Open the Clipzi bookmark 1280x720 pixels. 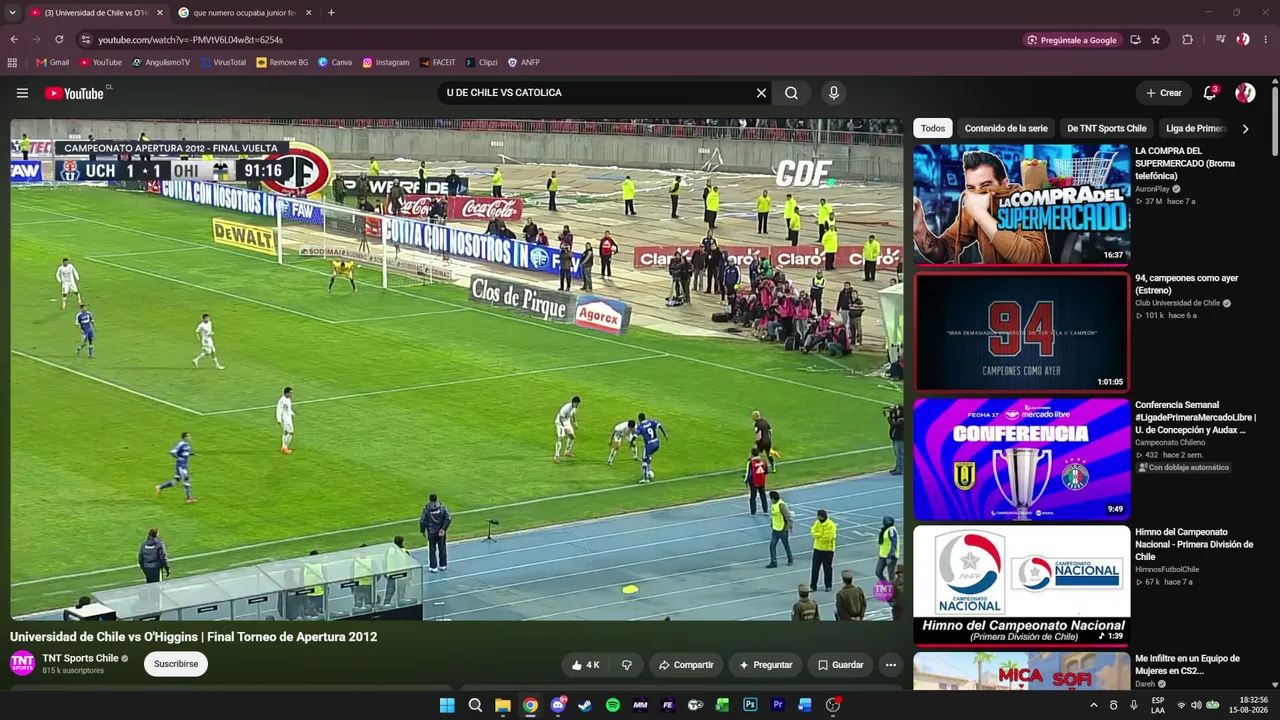(481, 62)
